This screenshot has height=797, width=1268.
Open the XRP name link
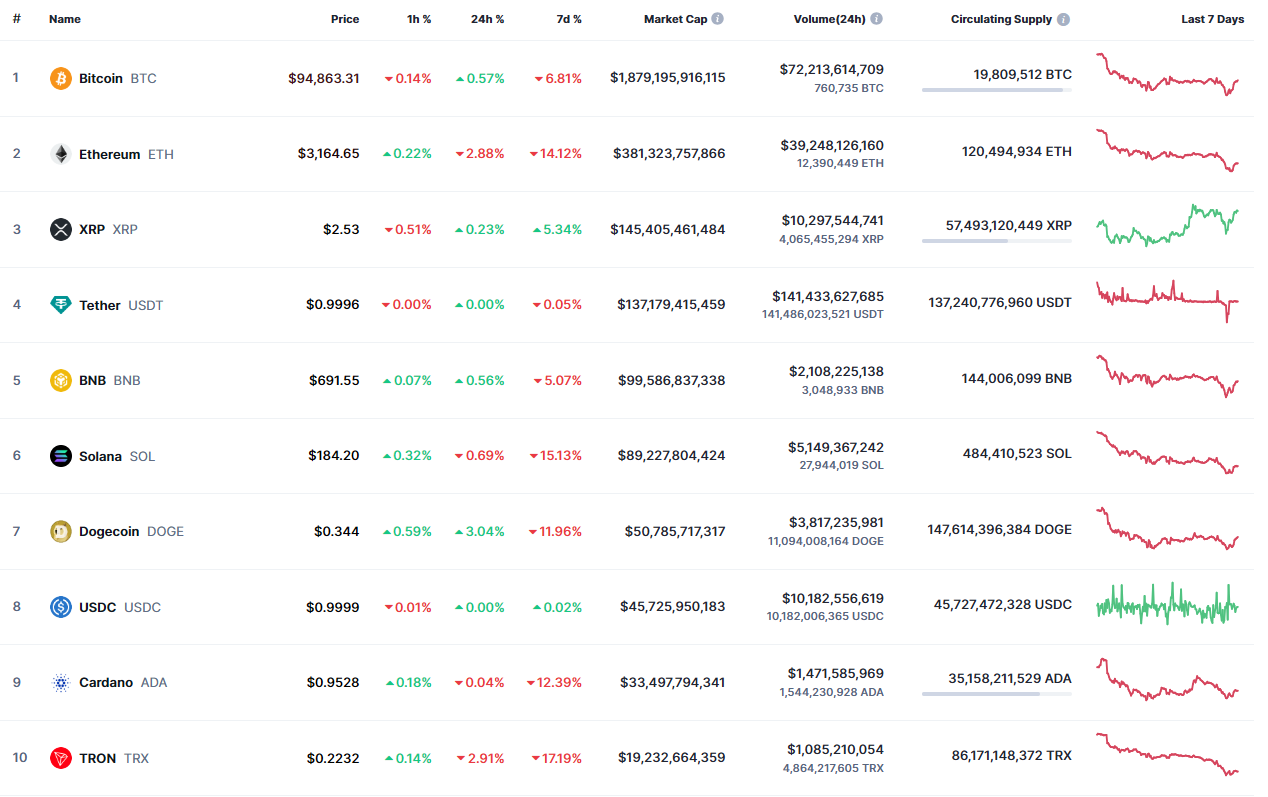pyautogui.click(x=108, y=229)
